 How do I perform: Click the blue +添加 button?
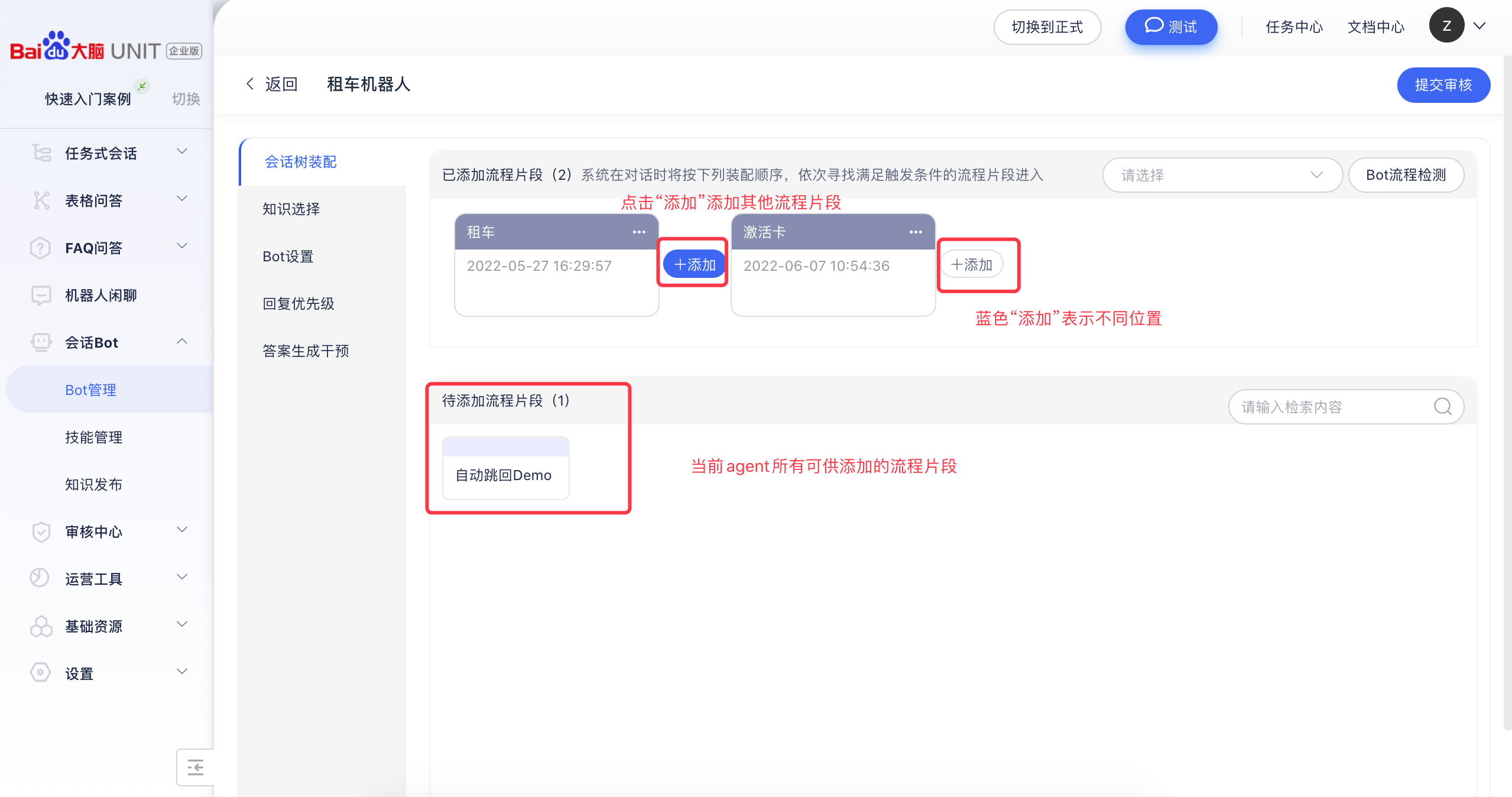694,264
